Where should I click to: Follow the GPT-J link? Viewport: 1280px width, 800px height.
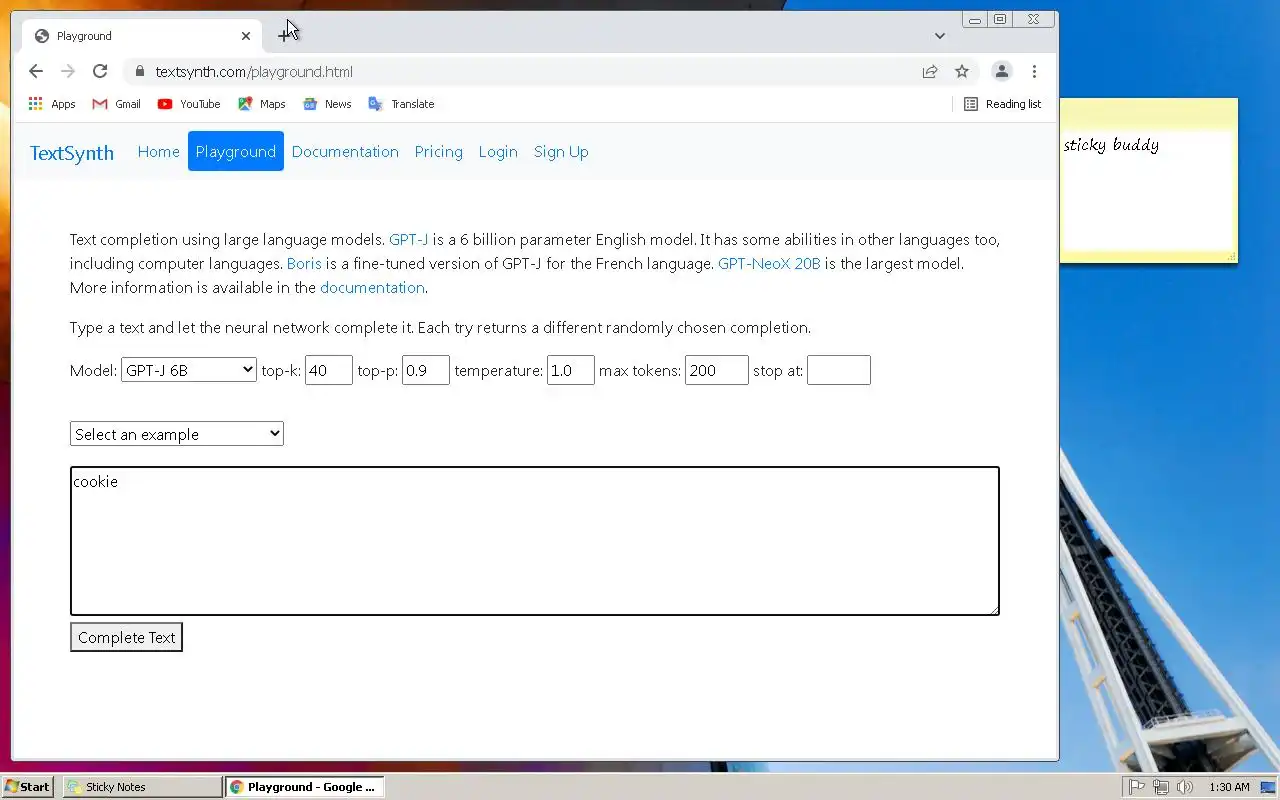(x=409, y=240)
